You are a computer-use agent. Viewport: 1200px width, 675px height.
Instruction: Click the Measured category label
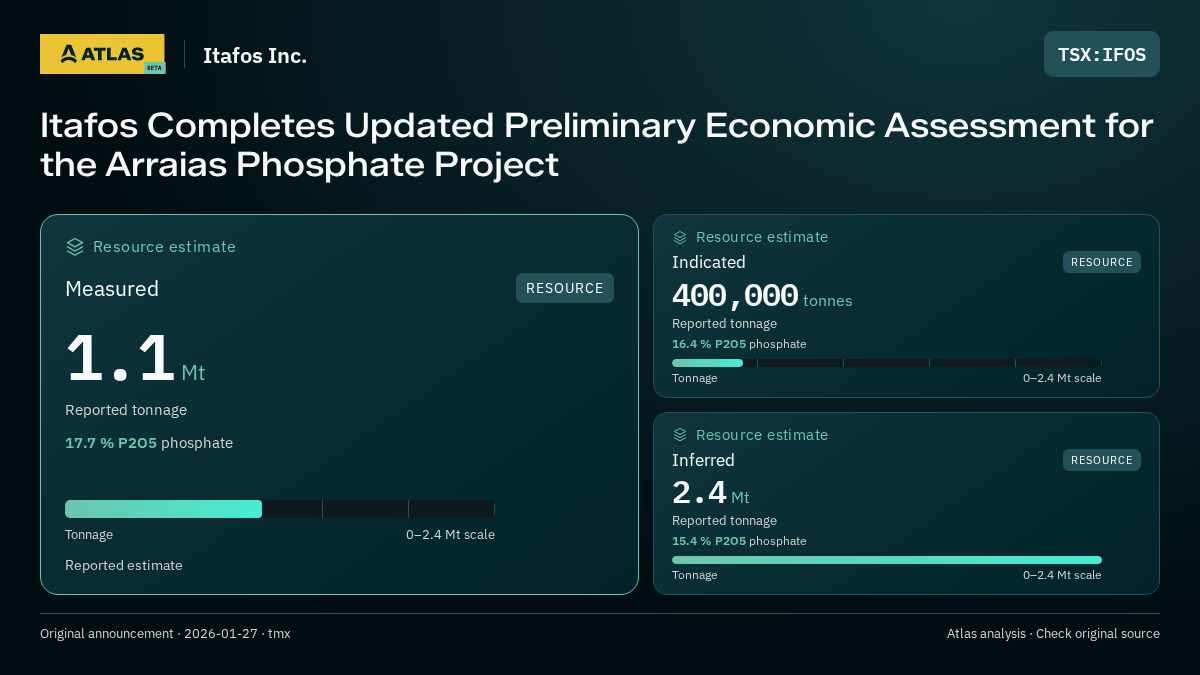(x=112, y=289)
